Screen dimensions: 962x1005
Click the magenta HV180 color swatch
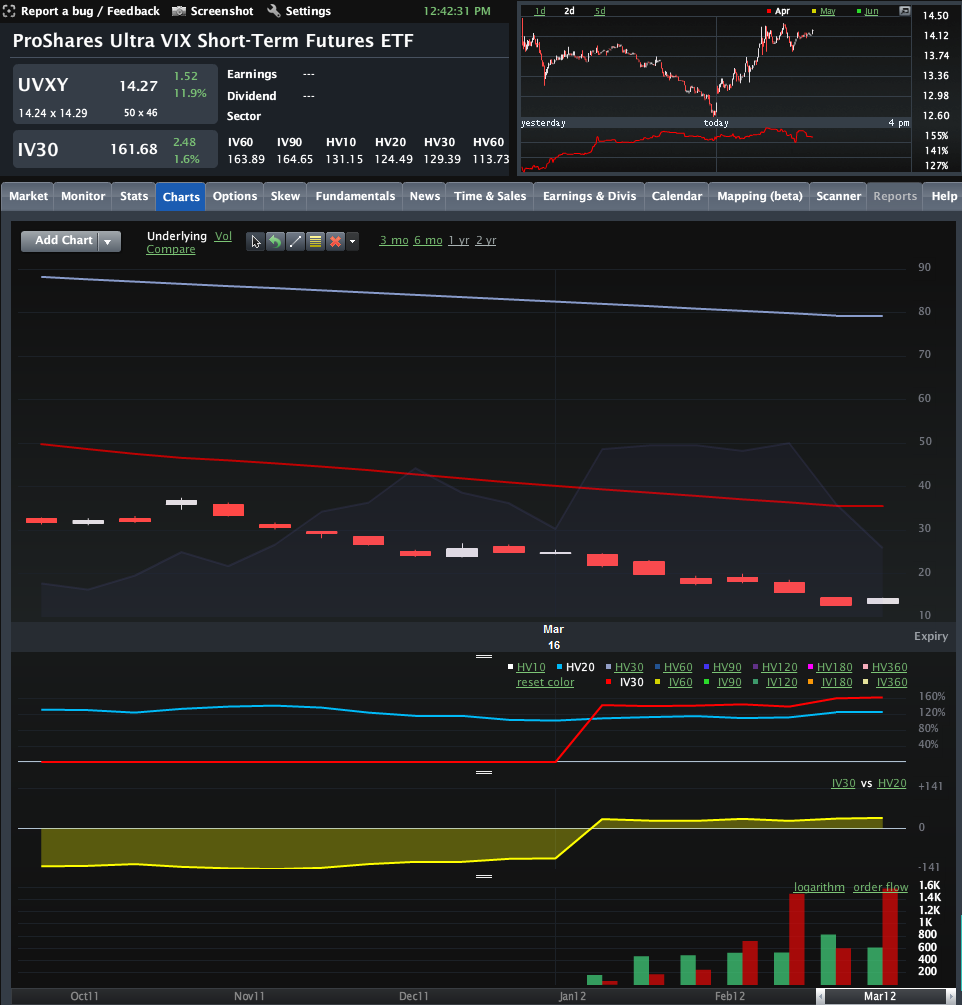810,667
